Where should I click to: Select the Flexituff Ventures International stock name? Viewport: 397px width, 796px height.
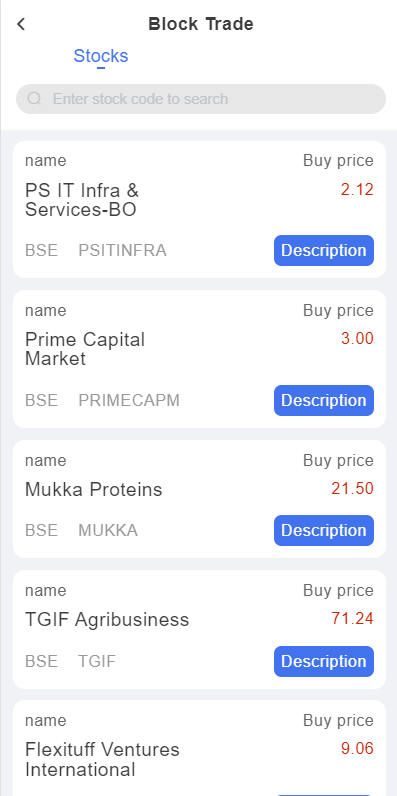102,759
